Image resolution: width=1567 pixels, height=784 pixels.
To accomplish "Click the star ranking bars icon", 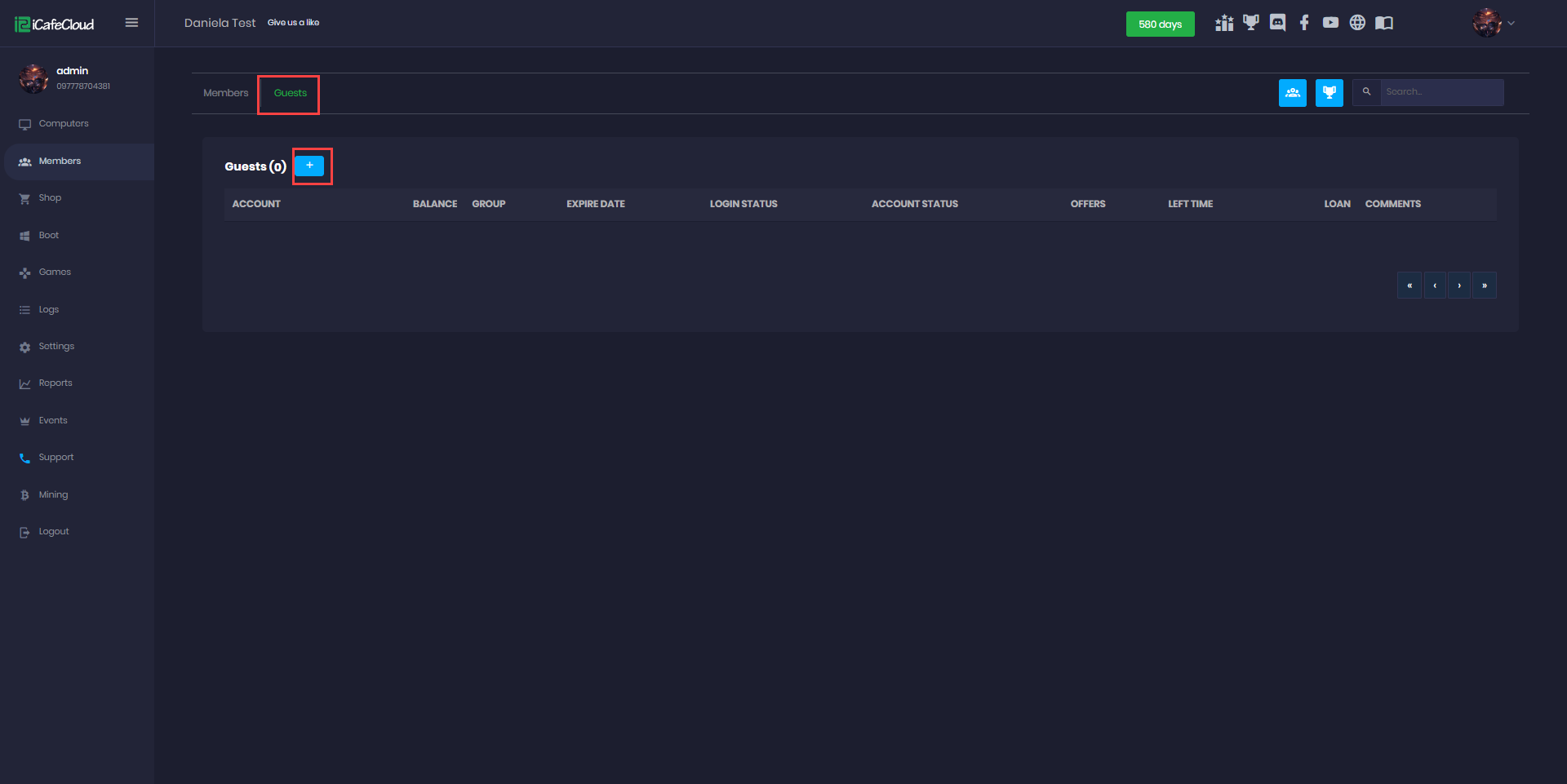I will (x=1224, y=23).
